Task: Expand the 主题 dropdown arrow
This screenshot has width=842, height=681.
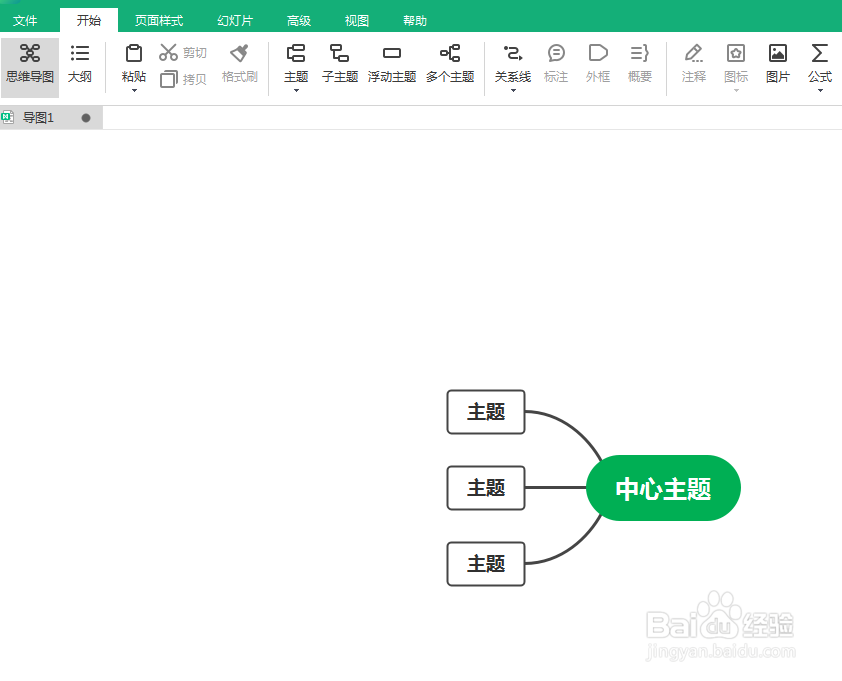Action: click(296, 90)
